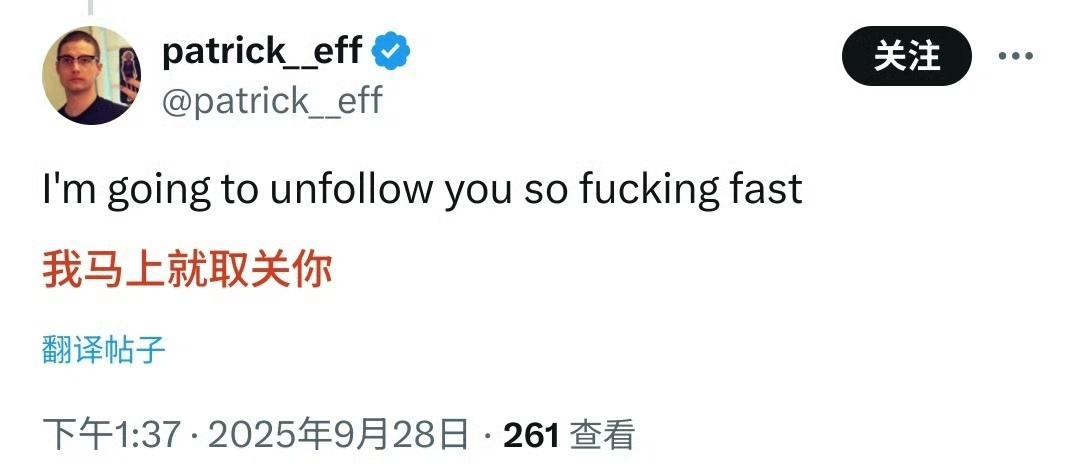Click the bold patrick__eff display name

coord(262,51)
